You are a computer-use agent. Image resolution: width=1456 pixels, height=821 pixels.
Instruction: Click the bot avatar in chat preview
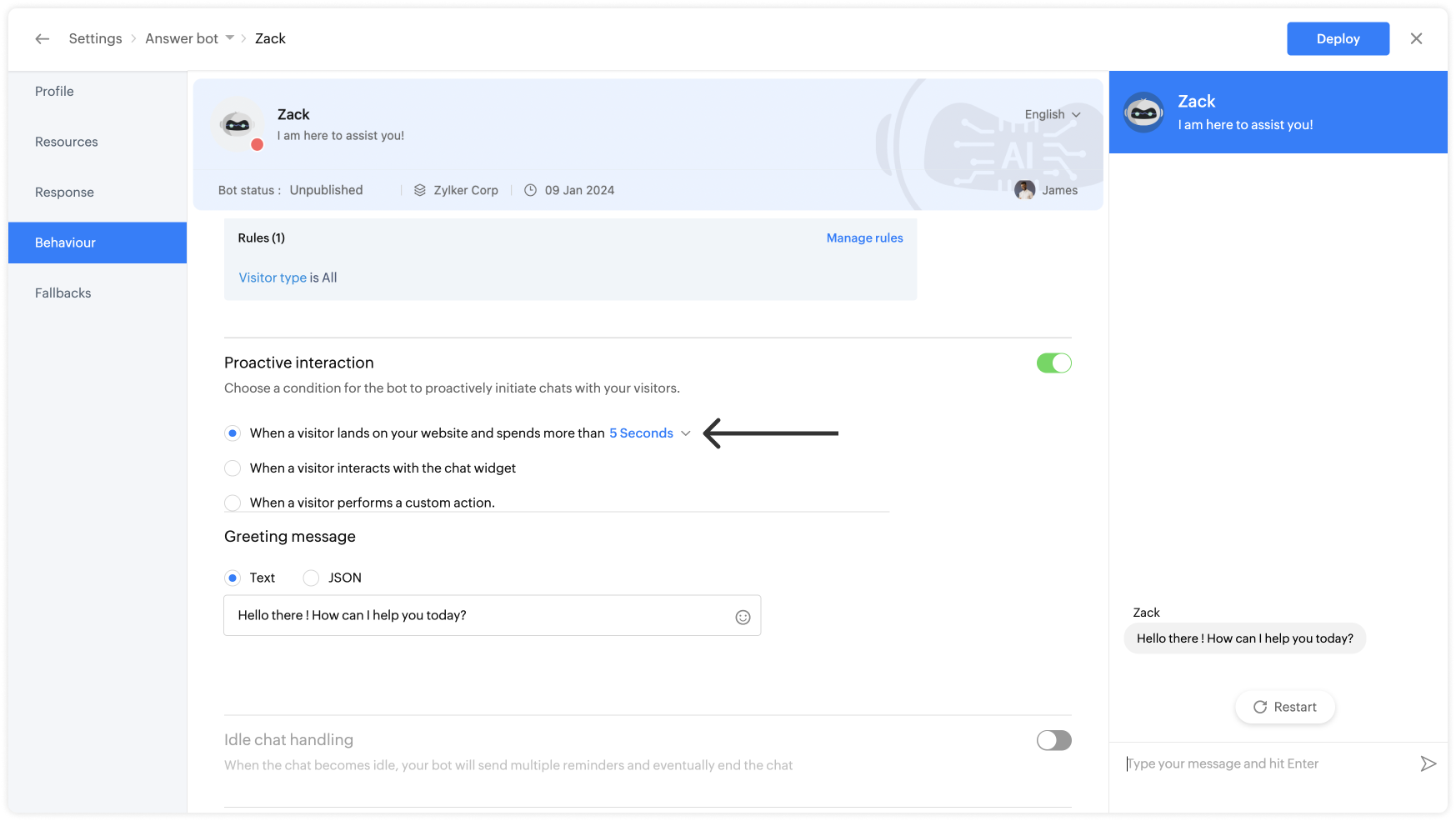coord(1143,113)
